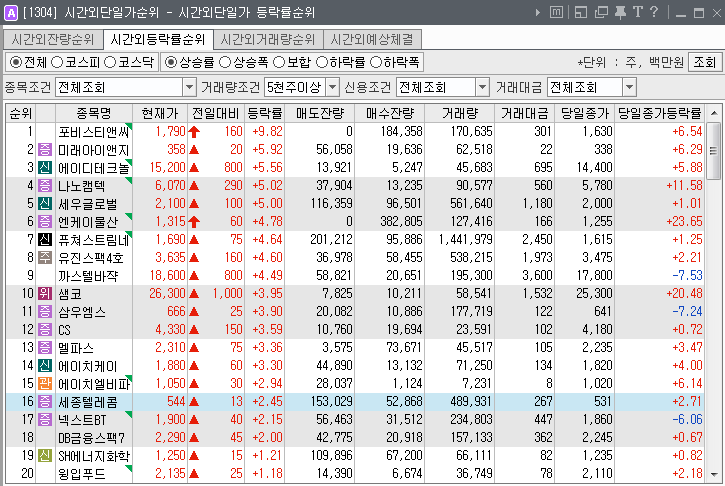Click the 신 badge on 에이디테크놀 row
The height and width of the screenshot is (486, 725).
point(44,167)
